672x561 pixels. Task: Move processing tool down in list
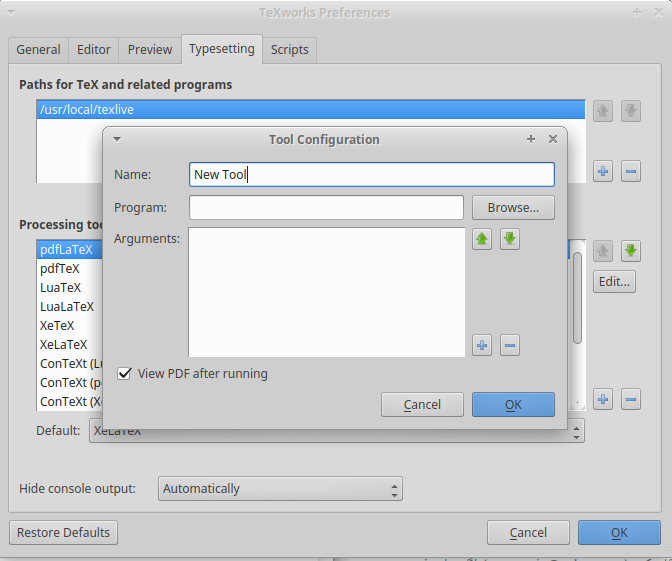pos(631,251)
